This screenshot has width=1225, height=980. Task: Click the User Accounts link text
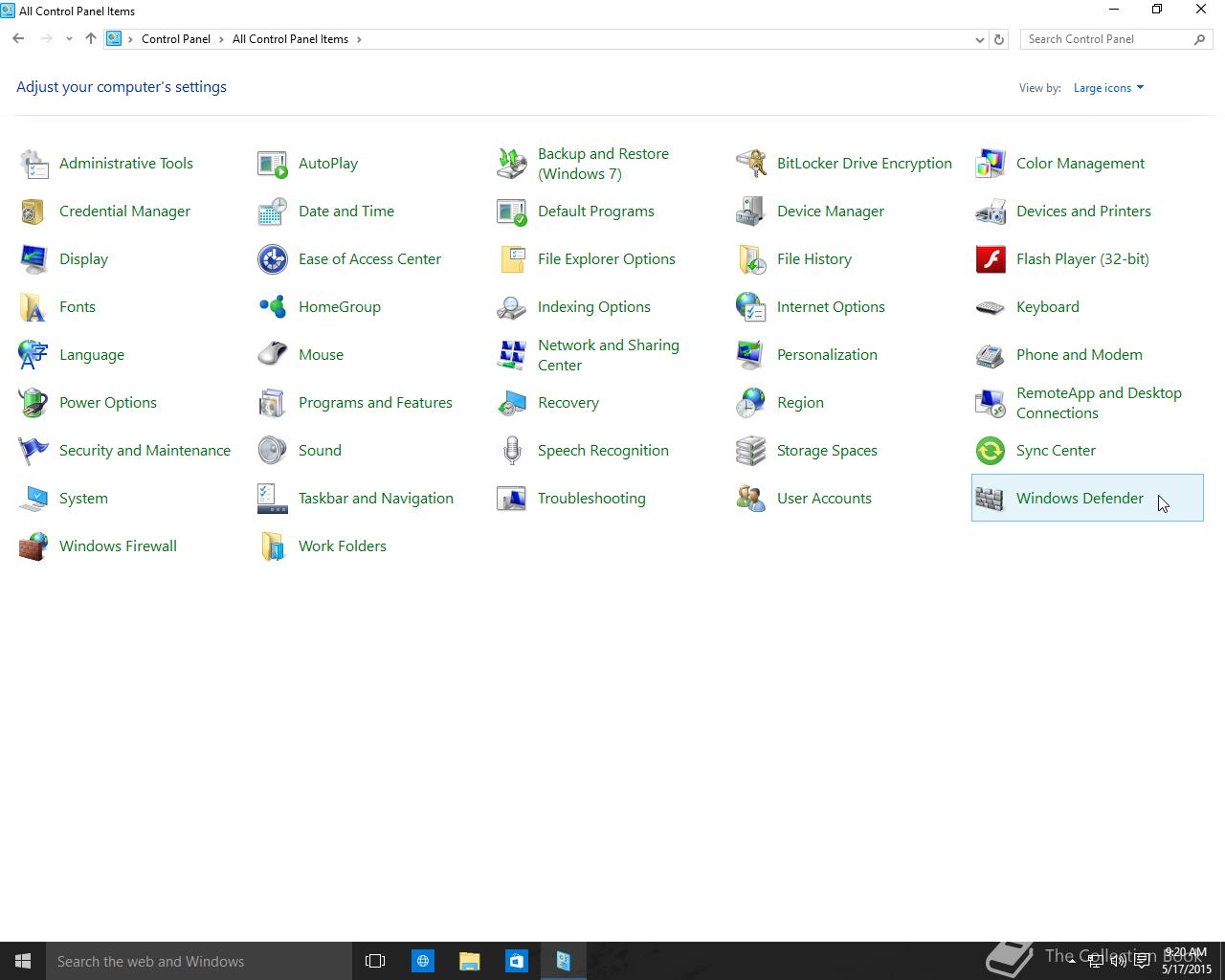[824, 499]
